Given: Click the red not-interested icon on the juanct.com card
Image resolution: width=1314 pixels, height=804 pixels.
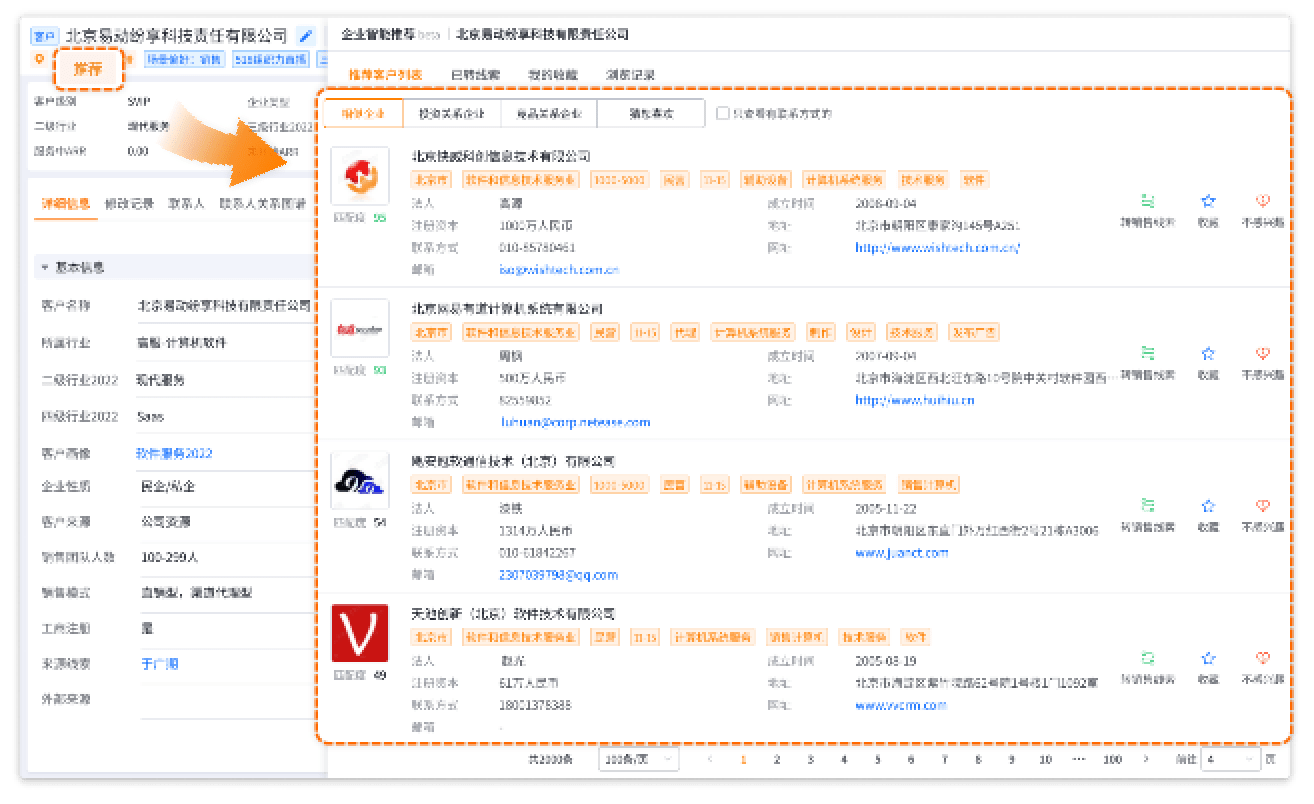Looking at the screenshot, I should point(1263,506).
